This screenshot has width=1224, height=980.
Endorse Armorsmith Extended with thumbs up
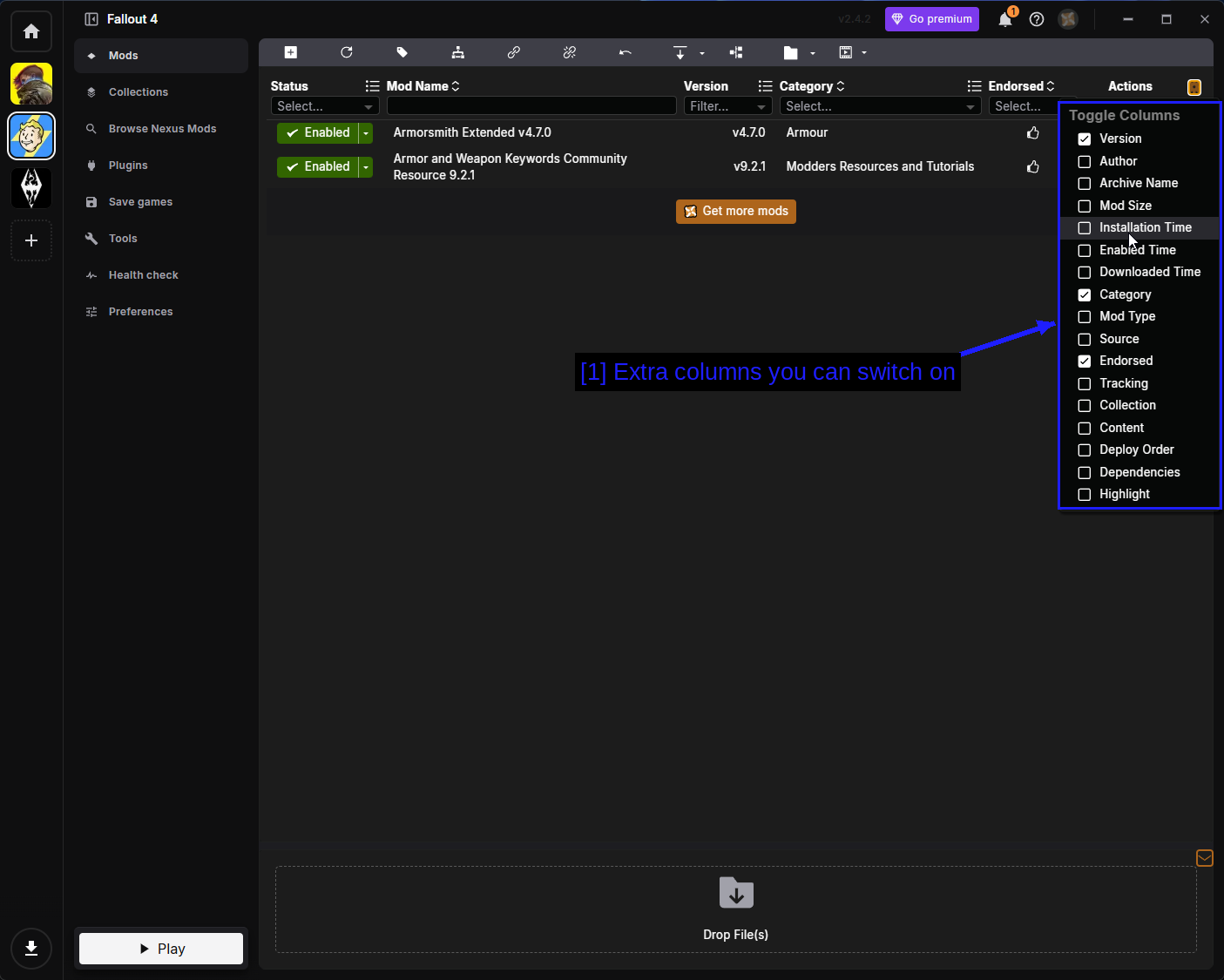click(x=1033, y=132)
